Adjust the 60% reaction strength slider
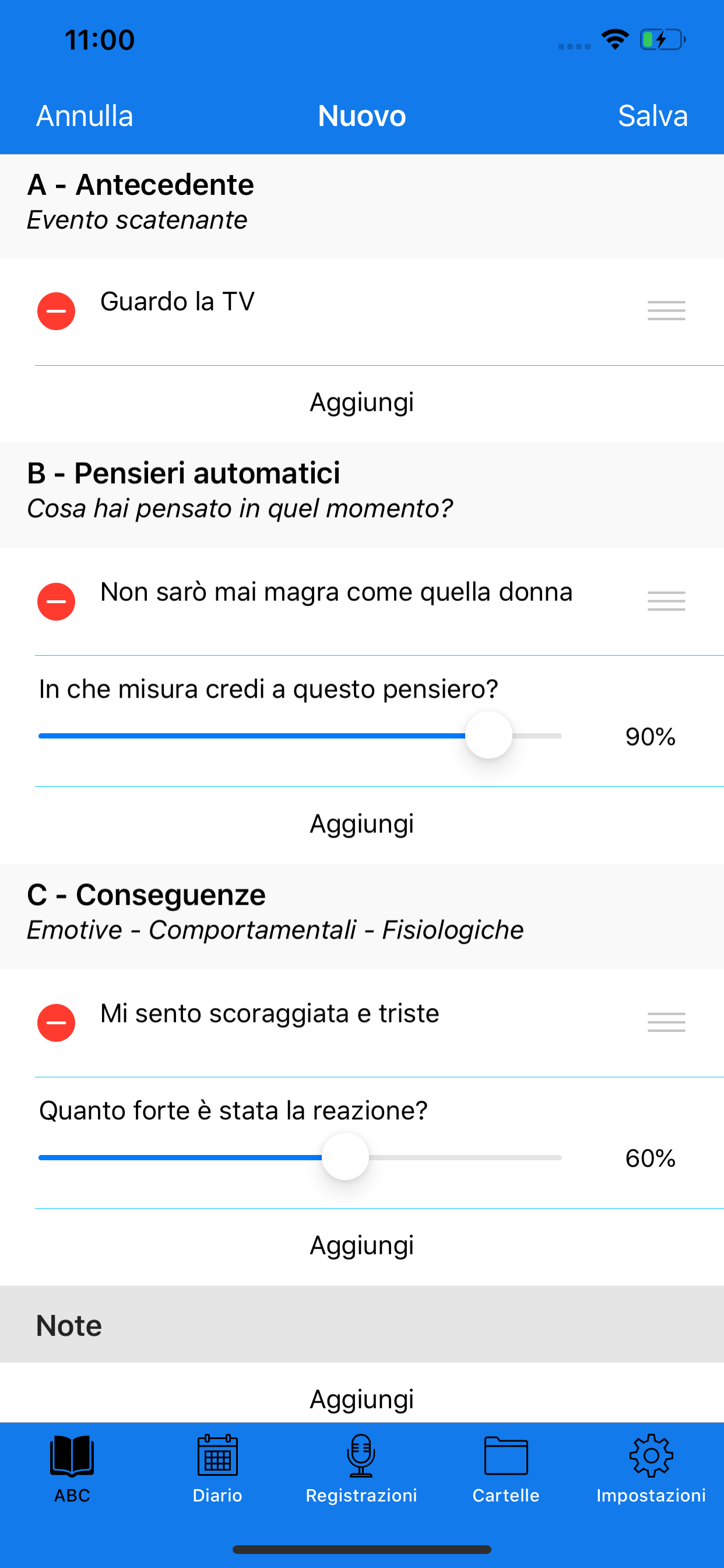 click(x=345, y=1157)
